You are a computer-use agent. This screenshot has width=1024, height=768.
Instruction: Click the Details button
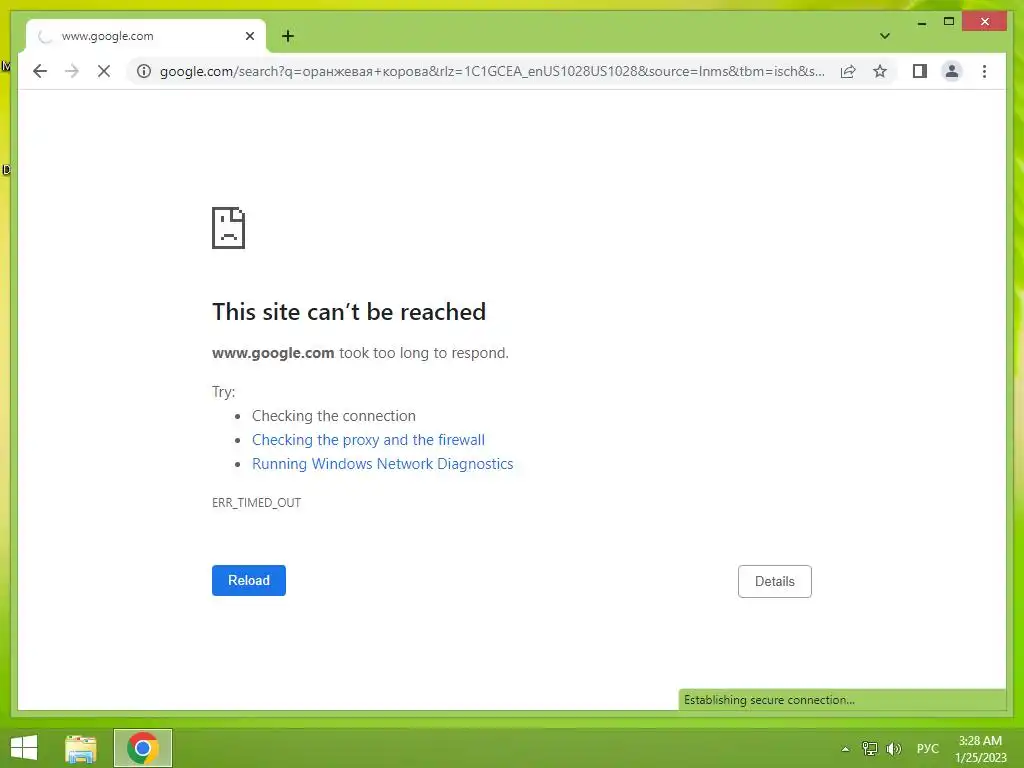(775, 581)
